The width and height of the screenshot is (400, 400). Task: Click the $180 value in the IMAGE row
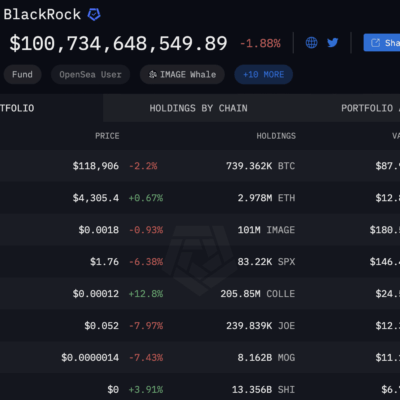(385, 230)
